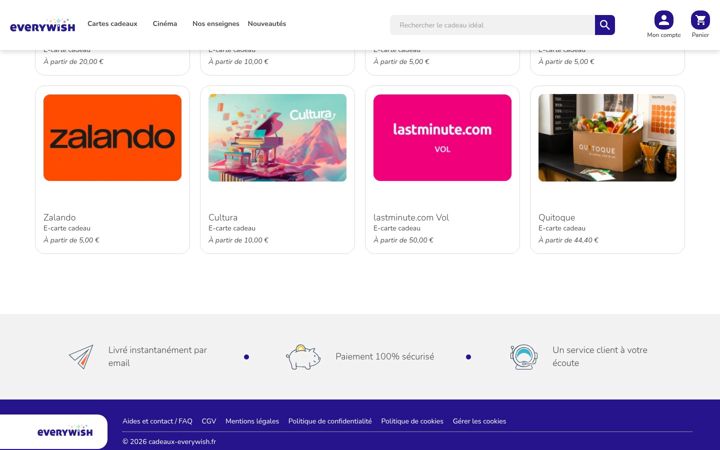Open Politique de cookies link
This screenshot has width=720, height=450.
click(412, 421)
